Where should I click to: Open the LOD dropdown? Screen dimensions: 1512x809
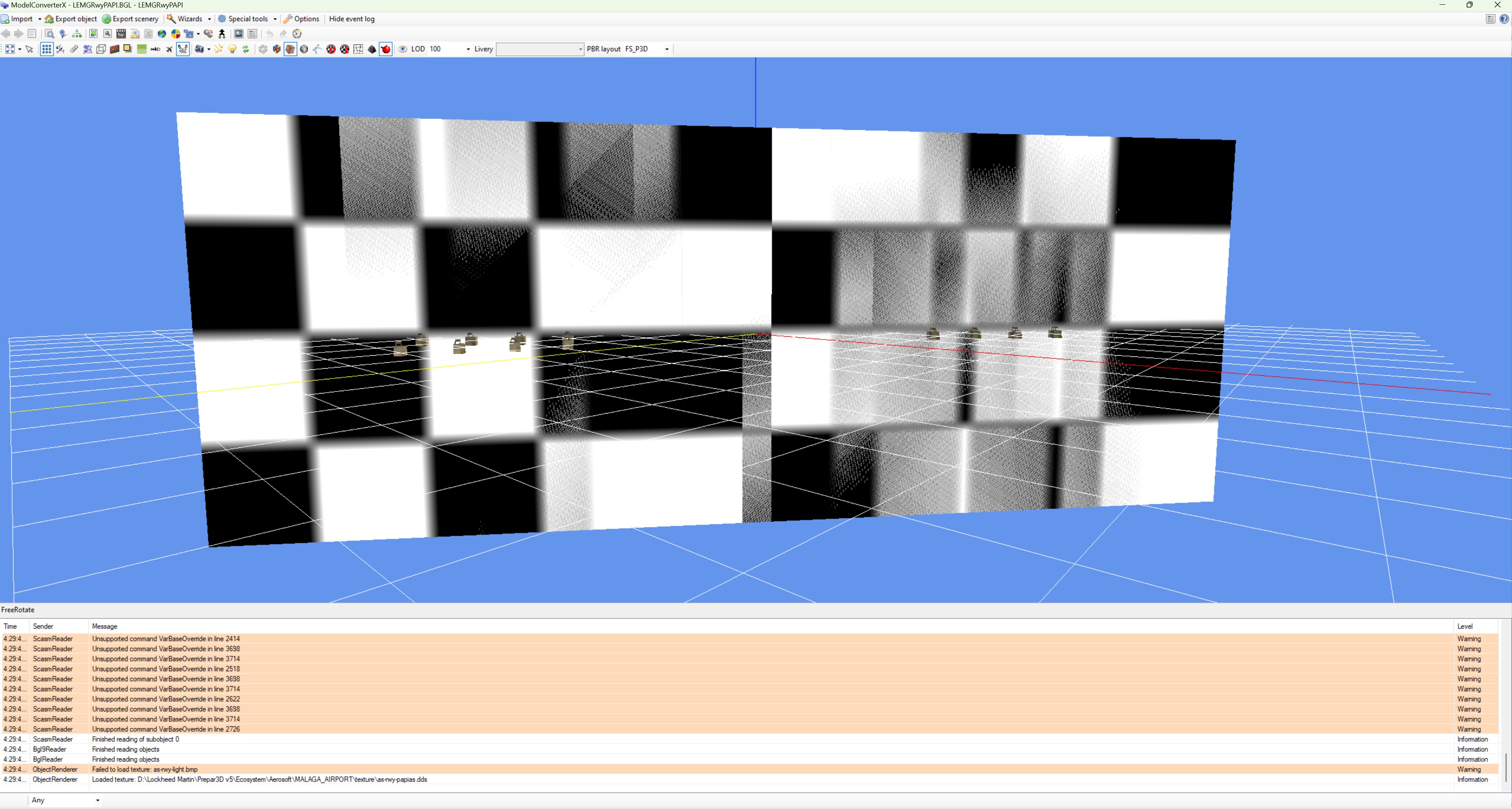click(468, 49)
